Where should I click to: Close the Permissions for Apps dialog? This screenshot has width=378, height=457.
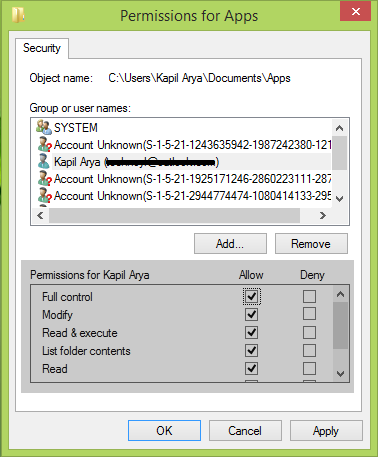[x=355, y=12]
